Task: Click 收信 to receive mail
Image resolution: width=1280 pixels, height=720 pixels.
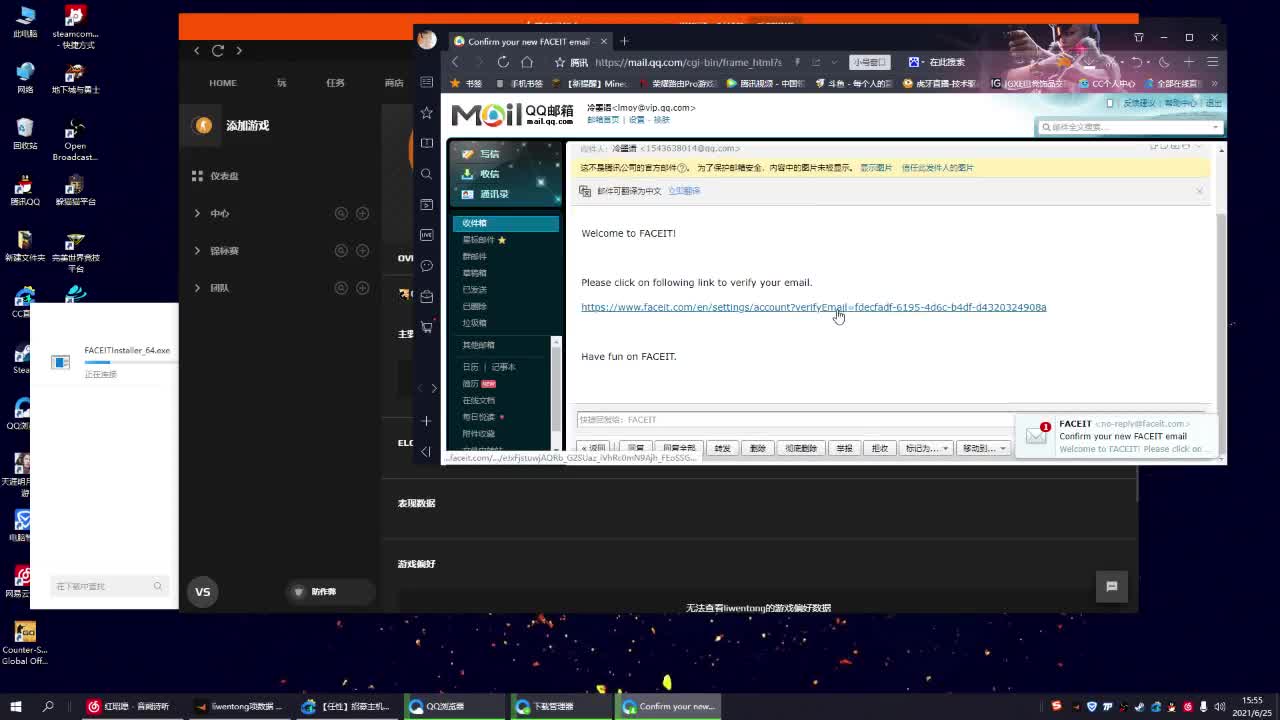Action: point(487,174)
